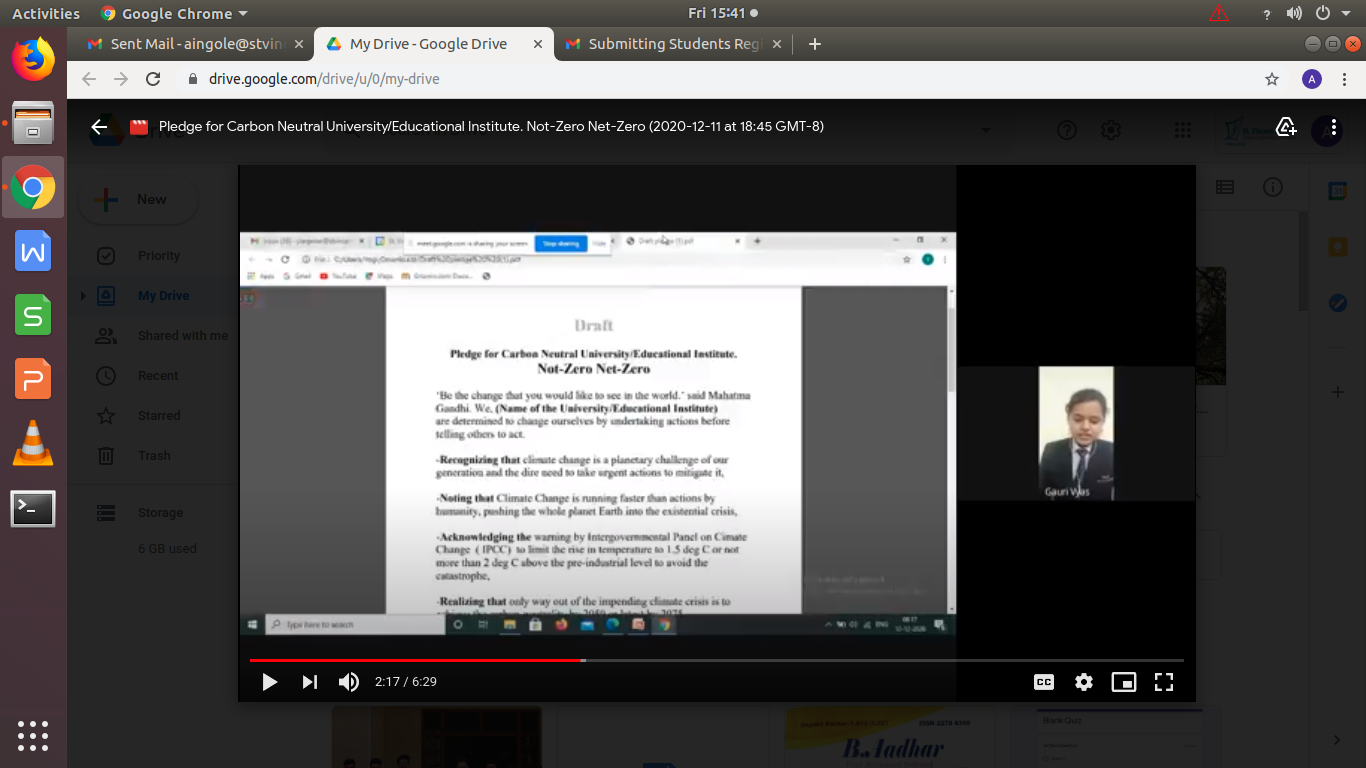Play the video in the preview player
This screenshot has height=768, width=1366.
point(269,682)
